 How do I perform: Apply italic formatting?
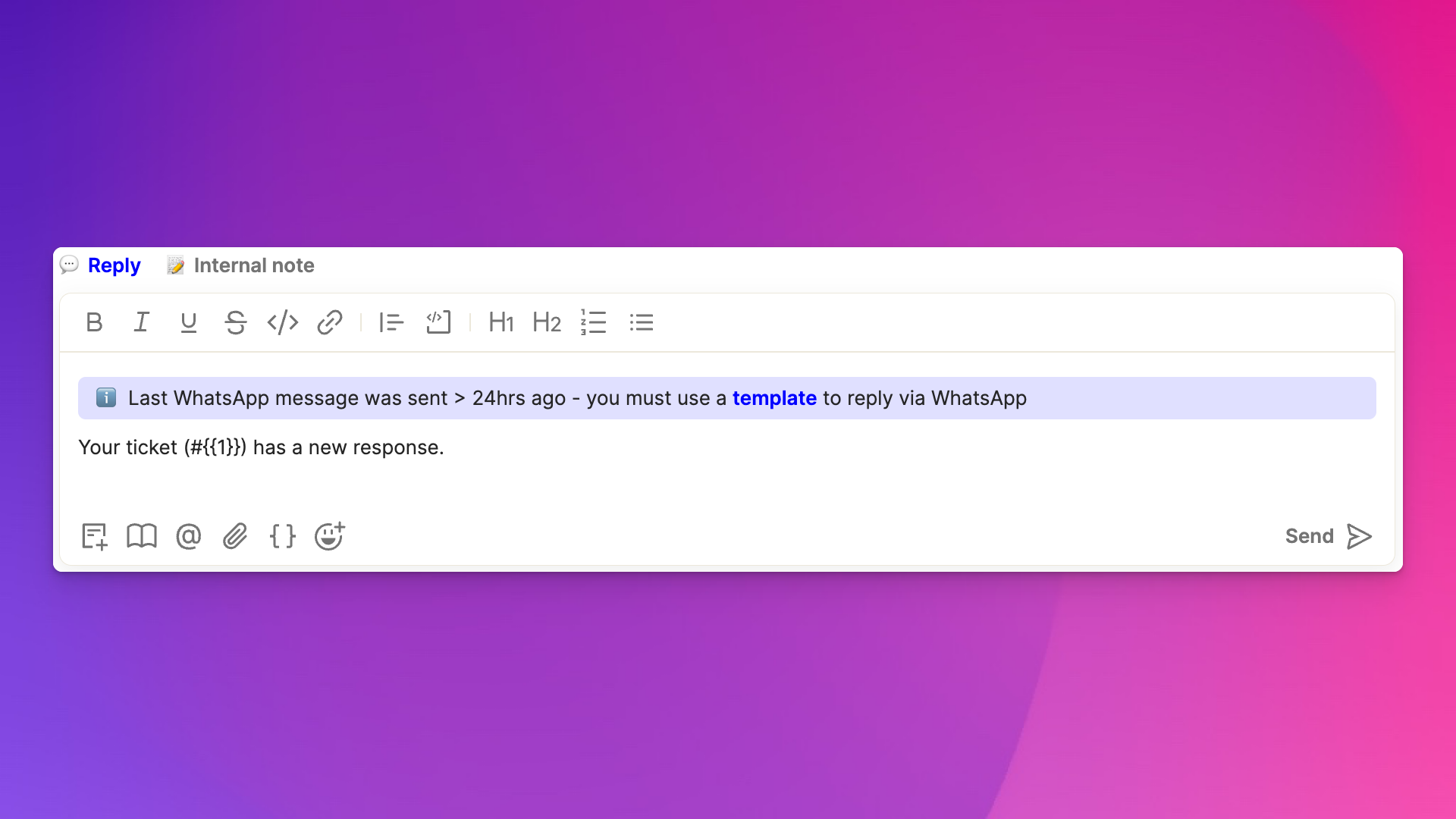(141, 322)
